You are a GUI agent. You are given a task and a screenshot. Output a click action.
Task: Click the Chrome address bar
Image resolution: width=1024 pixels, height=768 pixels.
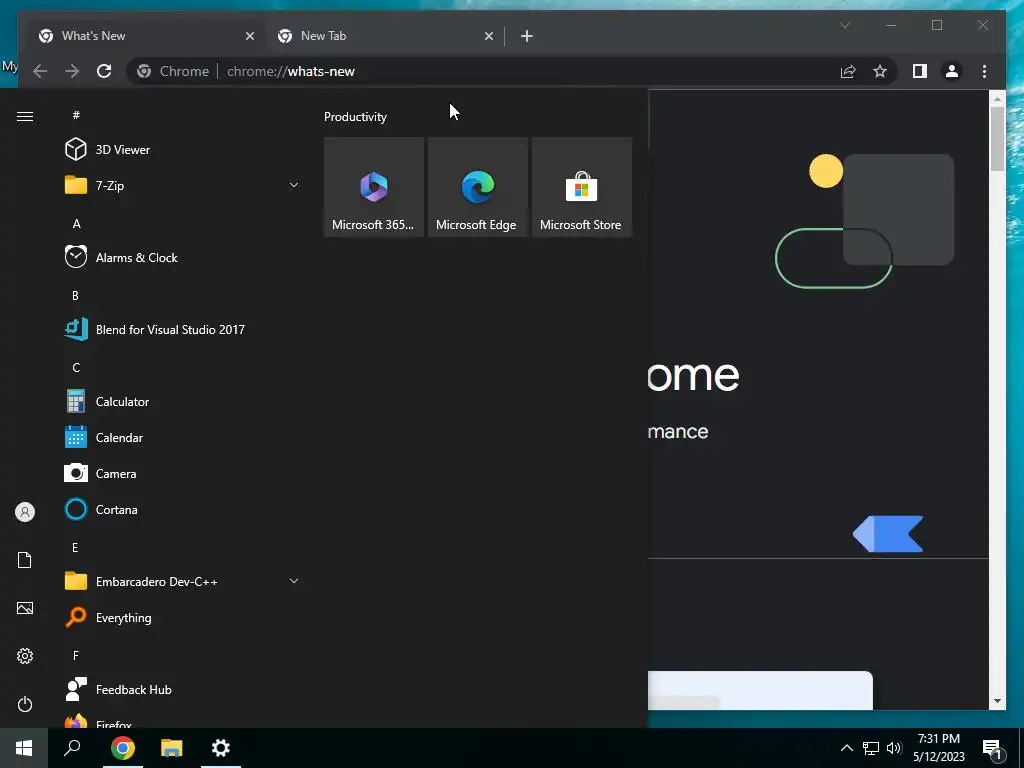(x=513, y=71)
